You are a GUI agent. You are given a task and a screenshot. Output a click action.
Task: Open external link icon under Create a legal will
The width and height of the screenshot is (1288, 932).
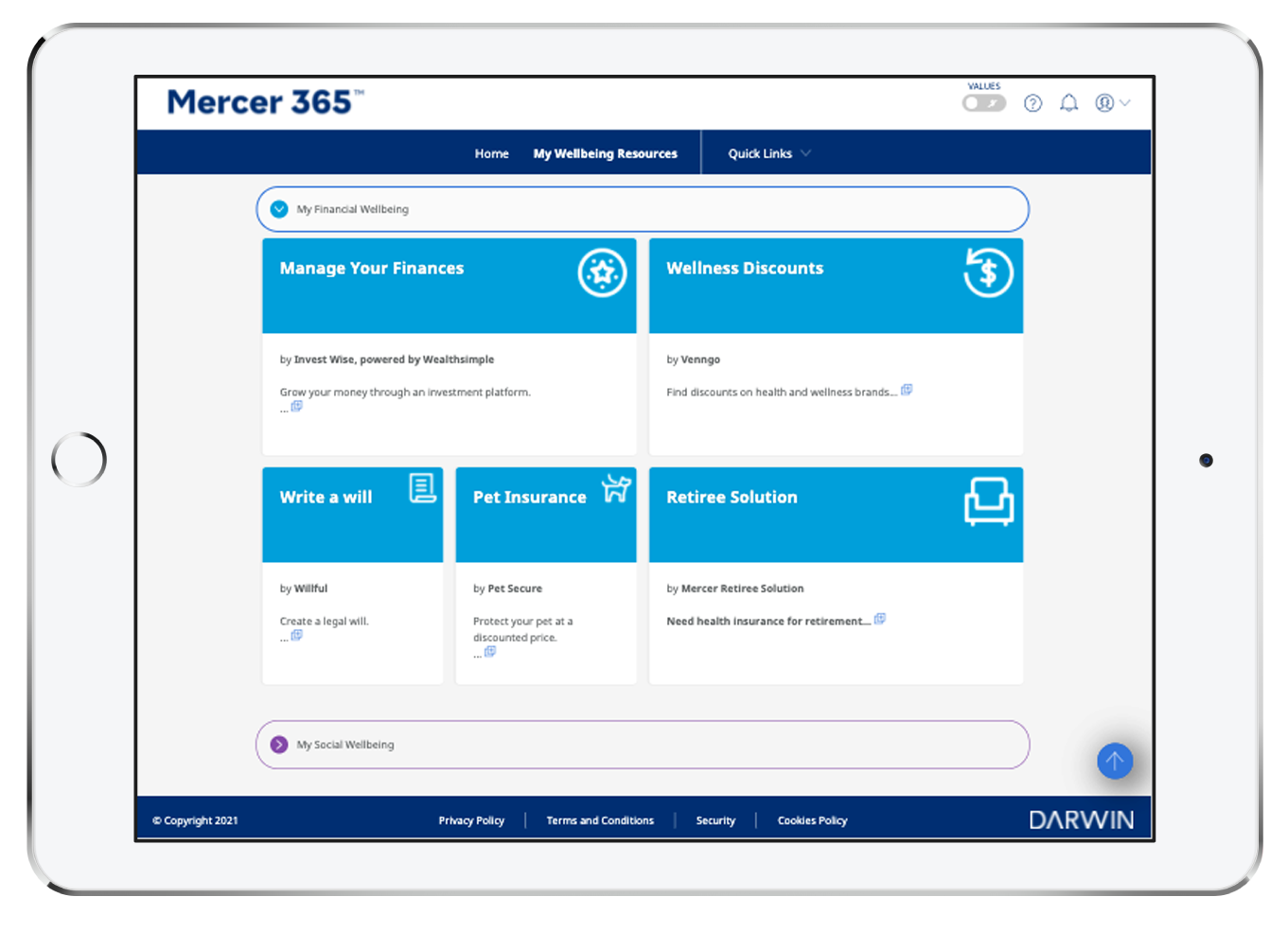(296, 635)
